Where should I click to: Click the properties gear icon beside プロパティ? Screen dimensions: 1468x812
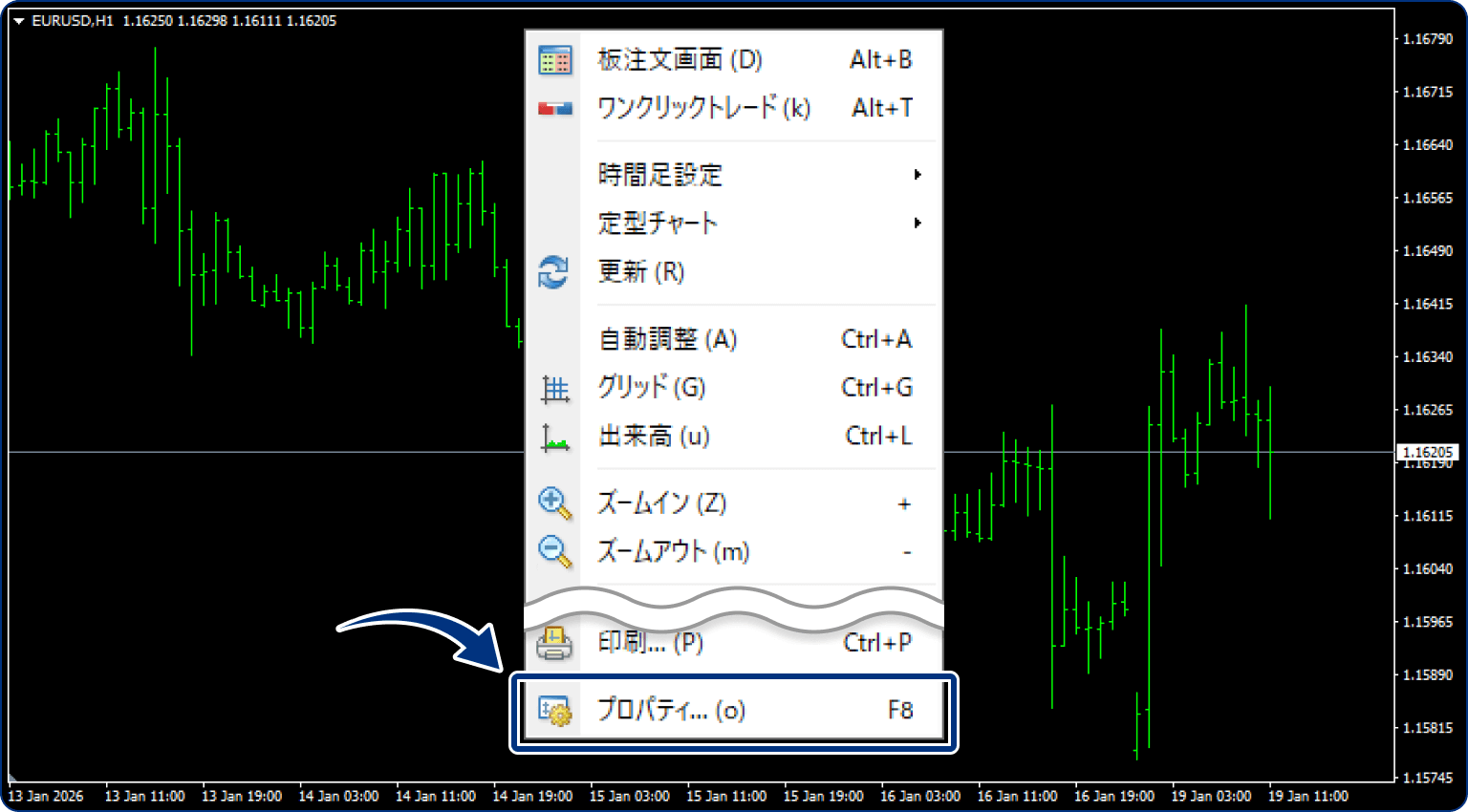coord(554,710)
